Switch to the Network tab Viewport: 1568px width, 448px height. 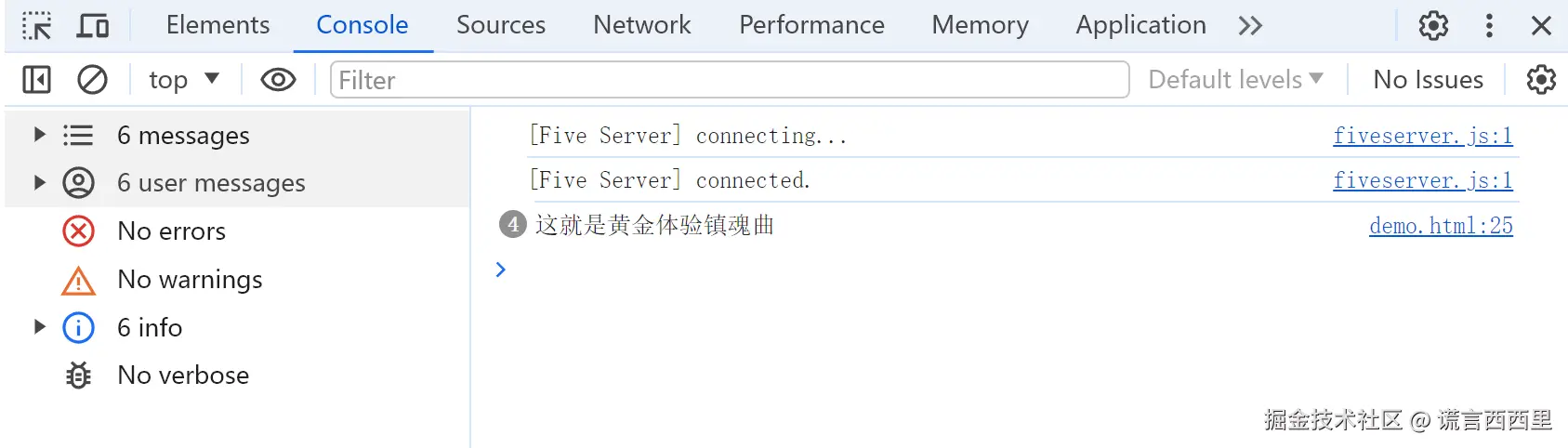[641, 25]
